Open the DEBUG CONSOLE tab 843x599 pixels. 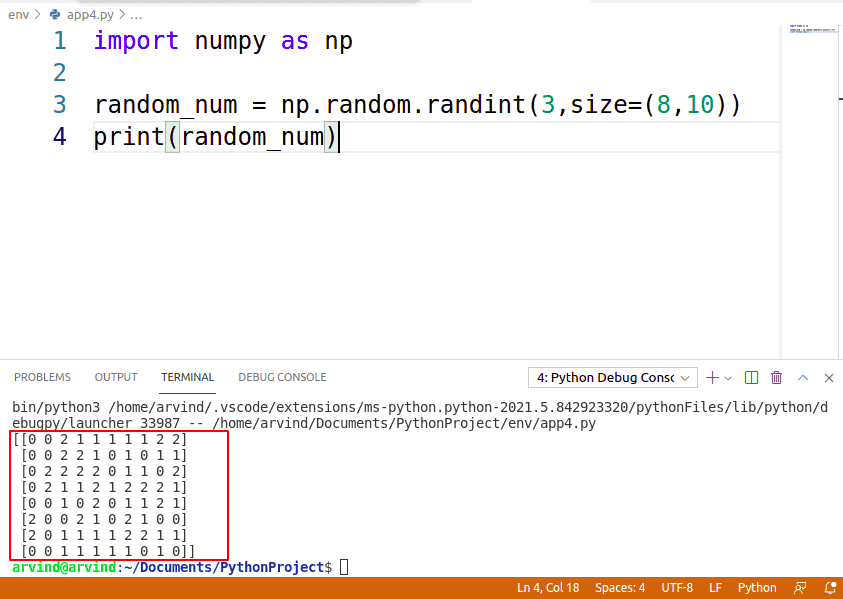282,377
